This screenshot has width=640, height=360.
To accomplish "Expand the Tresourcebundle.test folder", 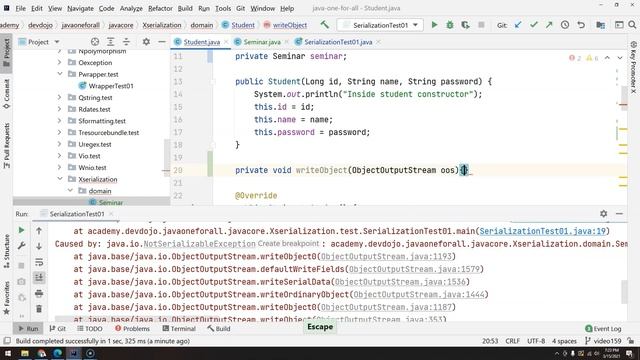I will pos(60,132).
